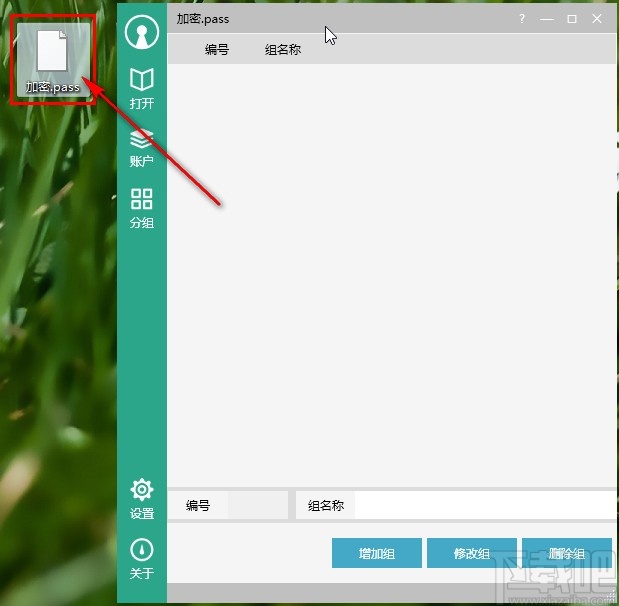Minimize the 加密.pass window
619x606 pixels.
[547, 19]
